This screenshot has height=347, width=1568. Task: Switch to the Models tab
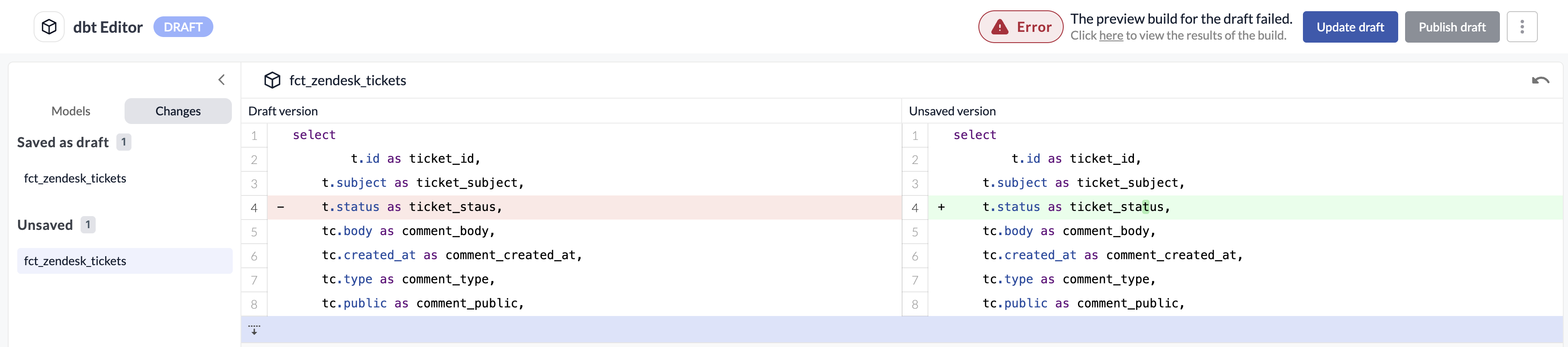(x=71, y=111)
